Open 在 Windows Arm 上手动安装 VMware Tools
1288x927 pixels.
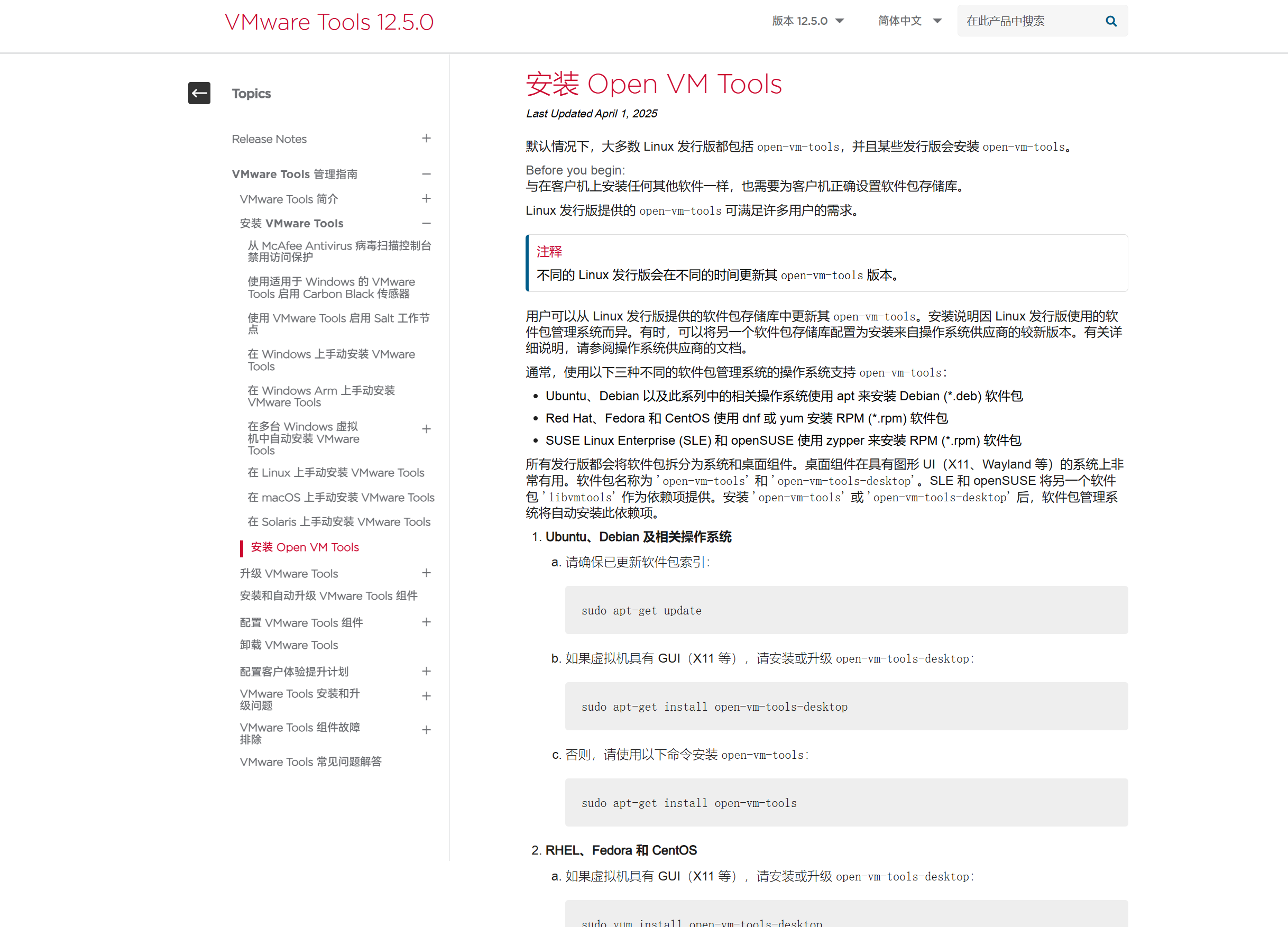(x=321, y=397)
